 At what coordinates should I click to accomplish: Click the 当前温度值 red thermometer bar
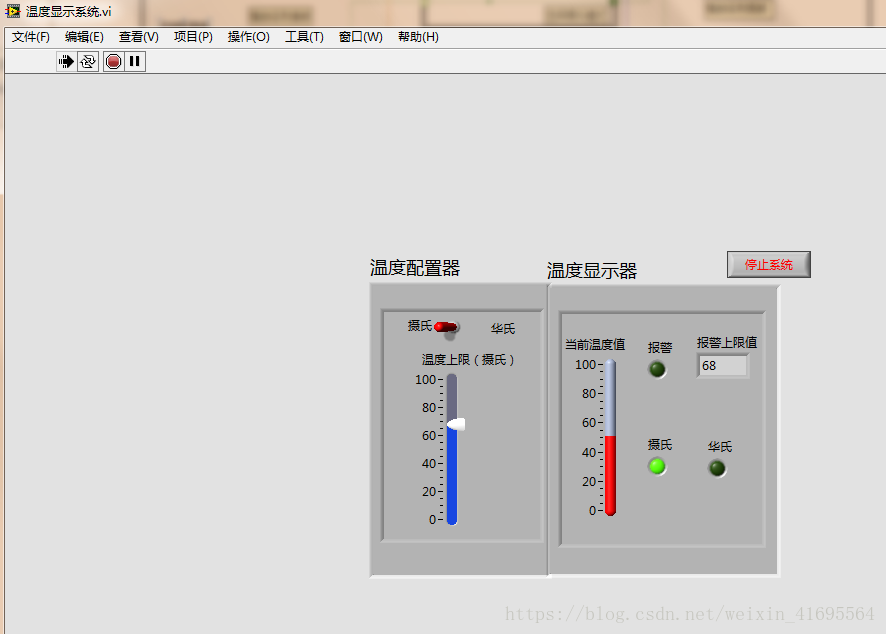coord(610,475)
